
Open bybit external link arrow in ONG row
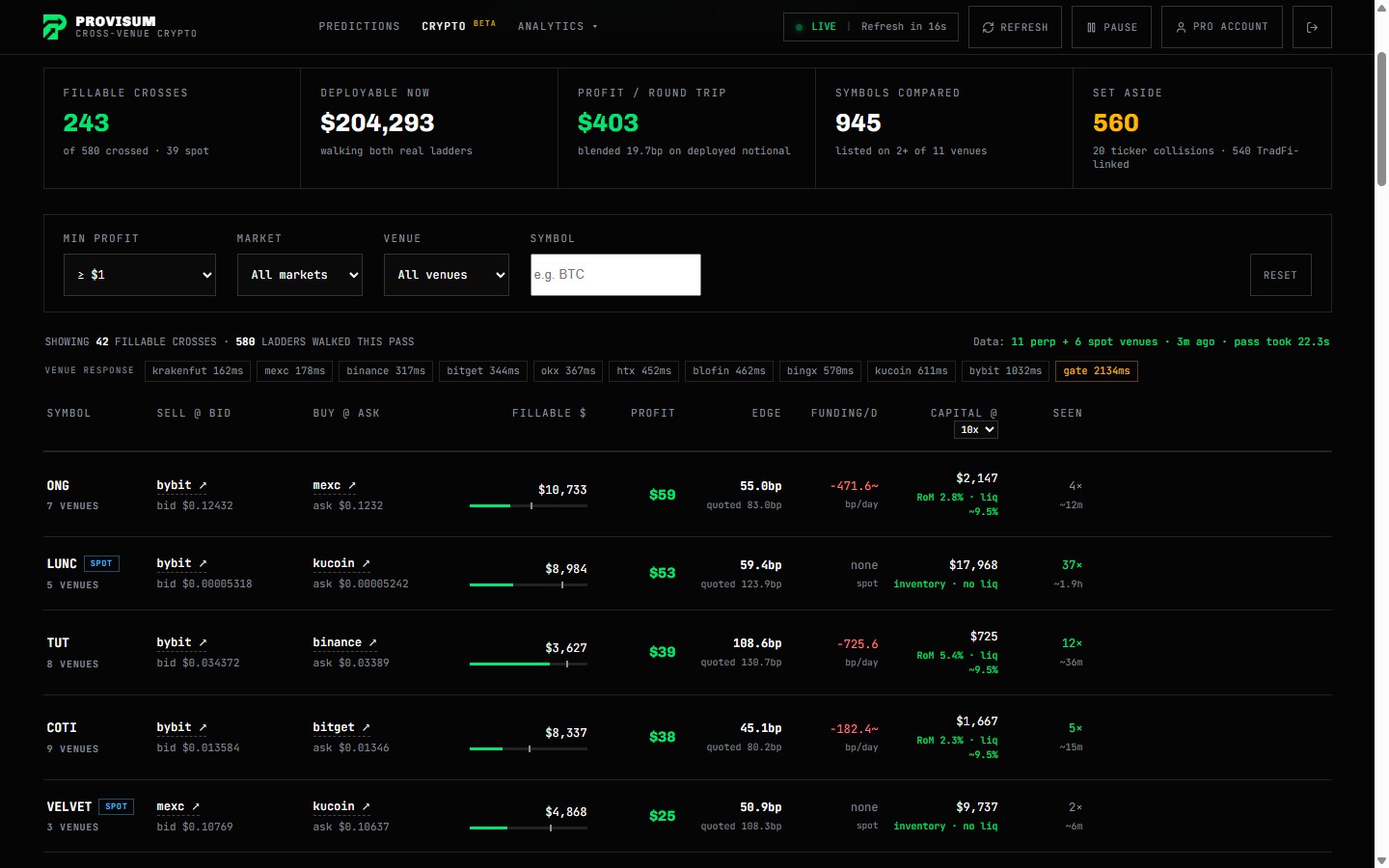[203, 485]
